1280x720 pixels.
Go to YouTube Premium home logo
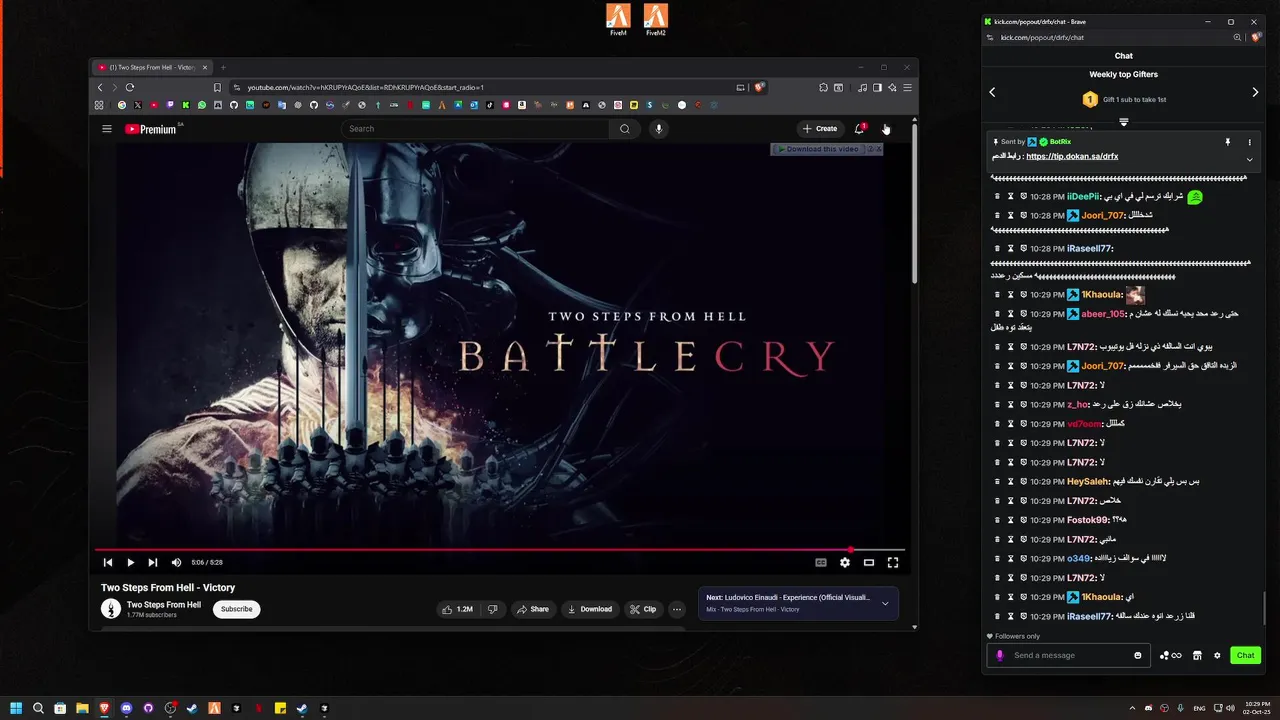click(151, 129)
